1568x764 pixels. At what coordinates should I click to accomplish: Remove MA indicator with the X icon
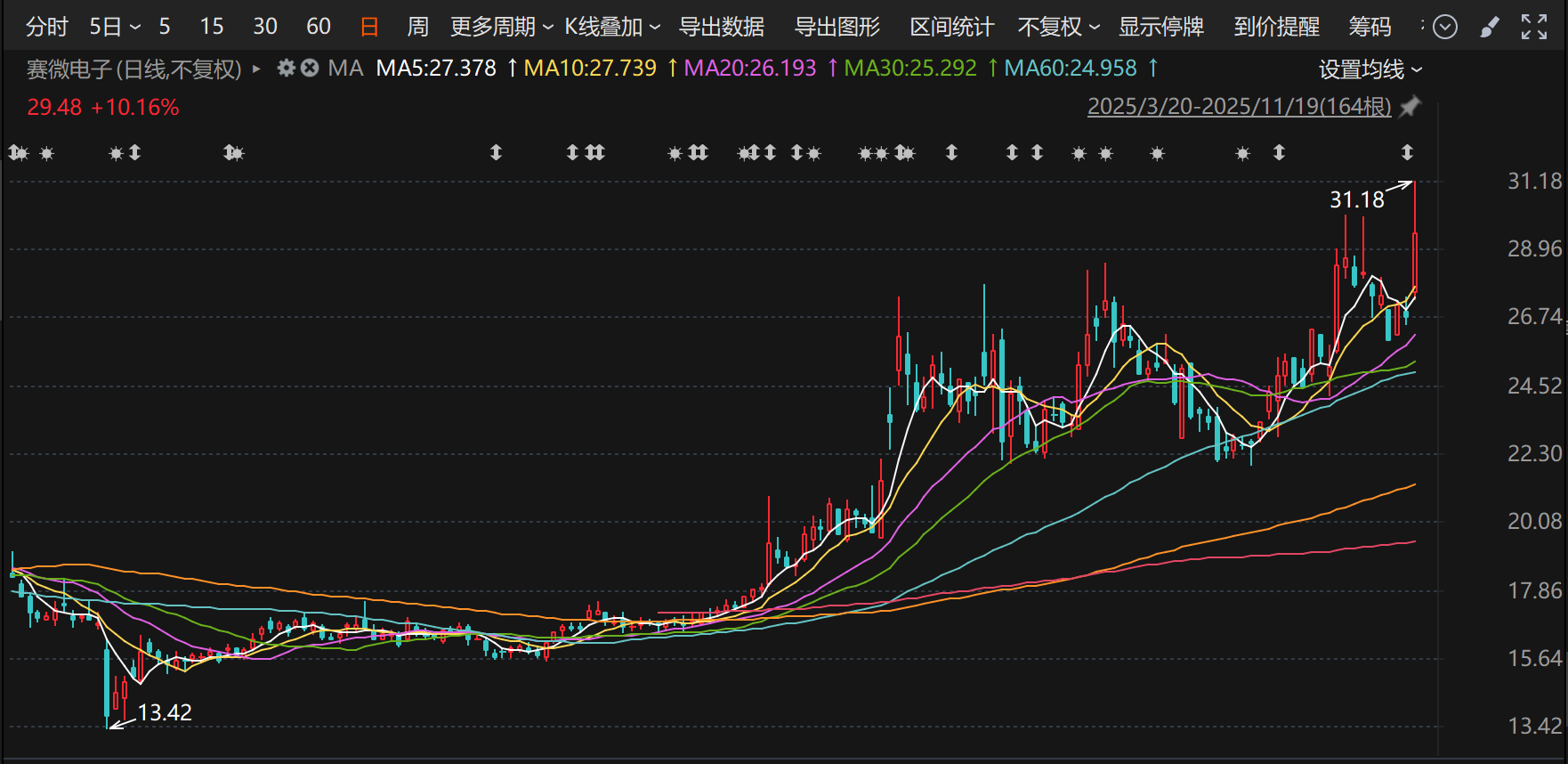click(x=309, y=68)
